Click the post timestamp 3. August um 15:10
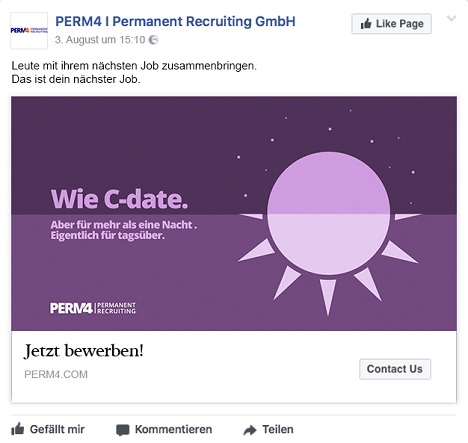This screenshot has width=468, height=443. click(x=100, y=40)
